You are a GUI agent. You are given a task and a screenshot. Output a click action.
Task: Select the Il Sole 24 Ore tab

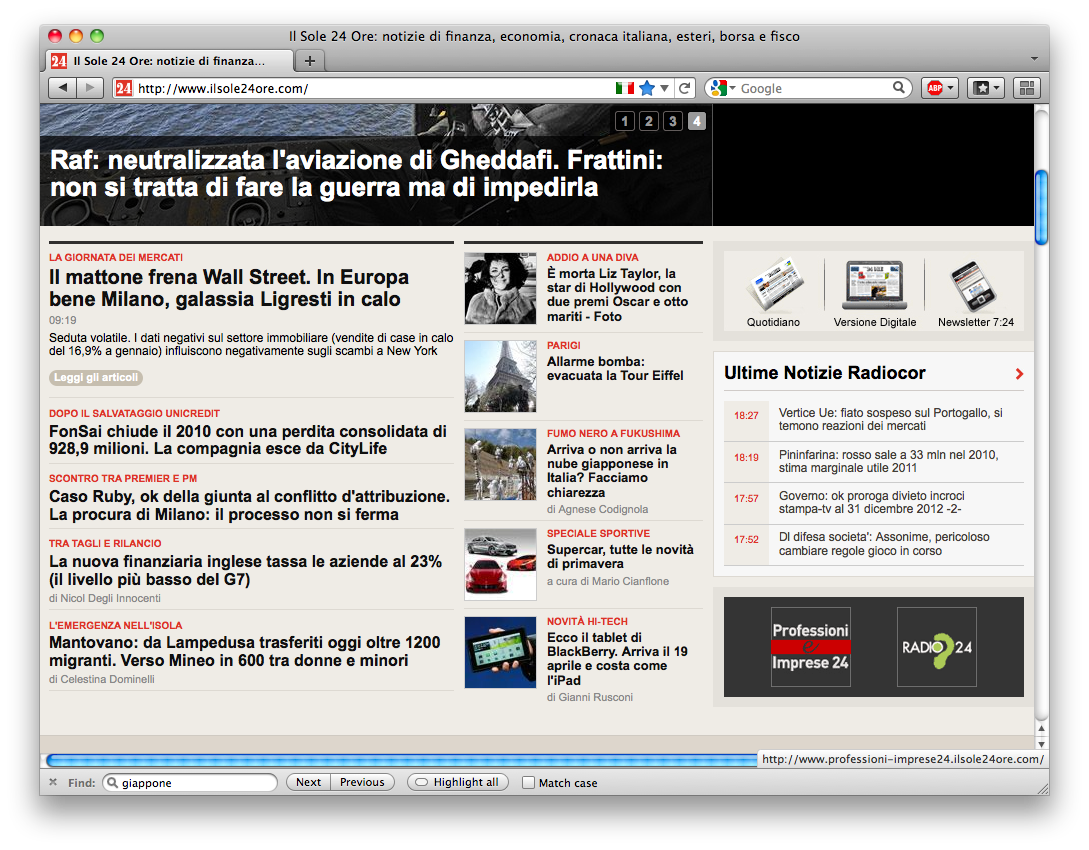click(170, 61)
